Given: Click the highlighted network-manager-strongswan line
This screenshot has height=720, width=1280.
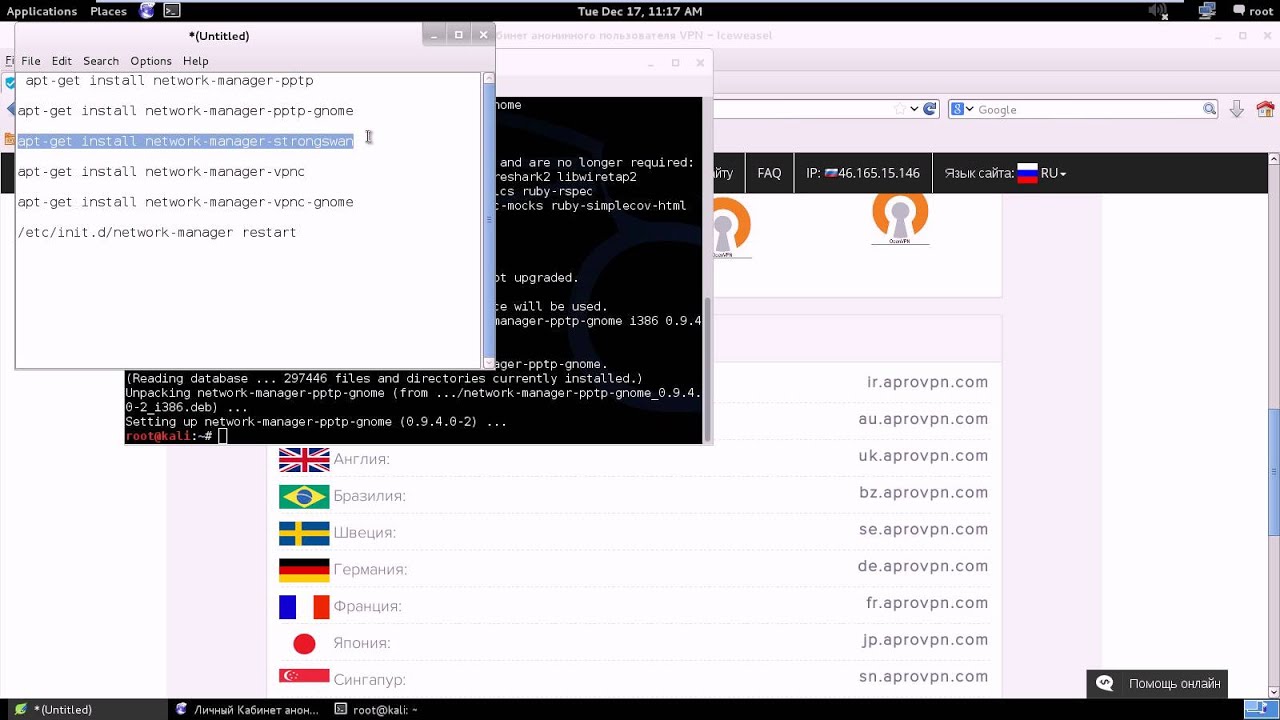Looking at the screenshot, I should (185, 141).
